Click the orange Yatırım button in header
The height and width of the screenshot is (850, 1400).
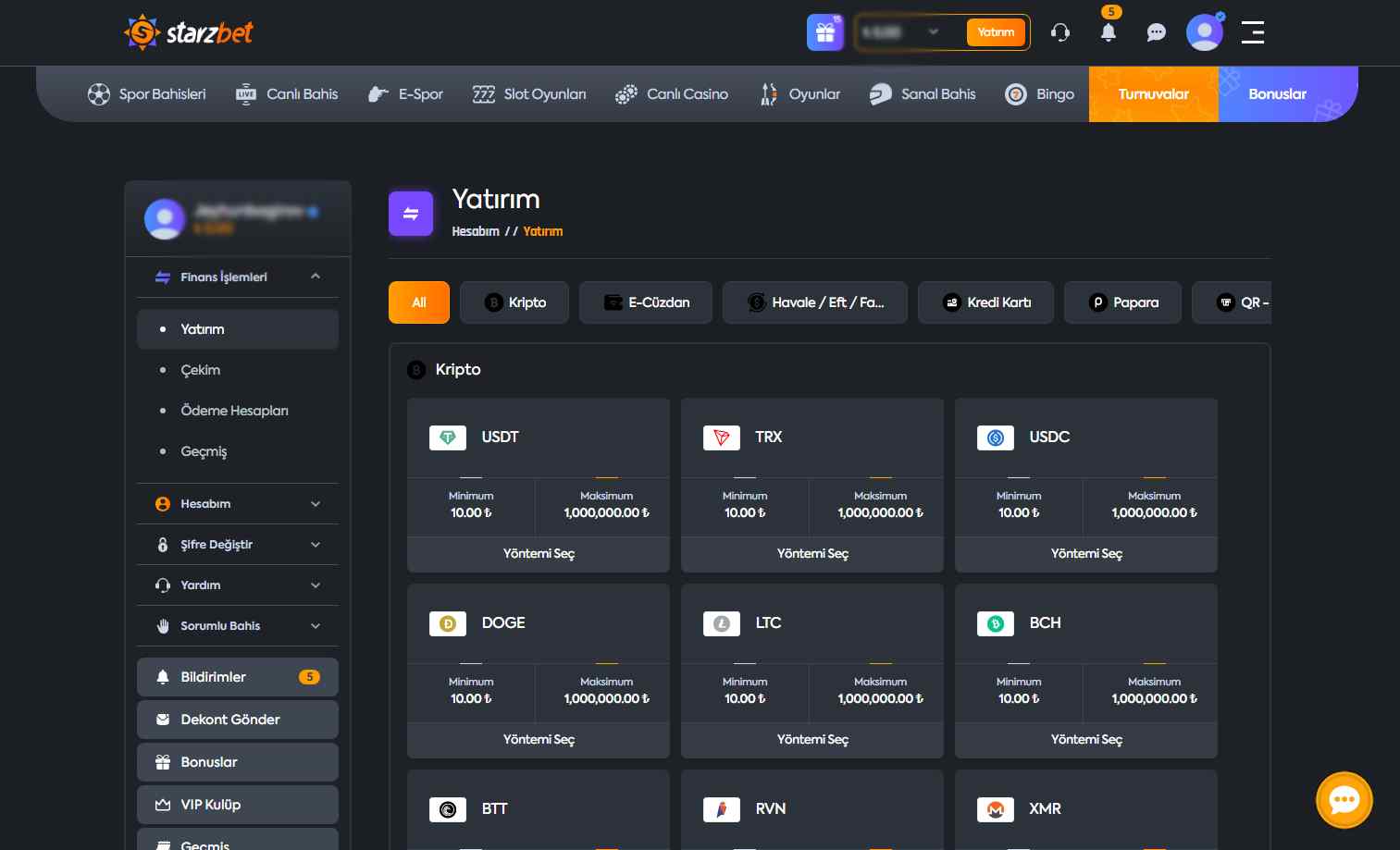pos(996,32)
